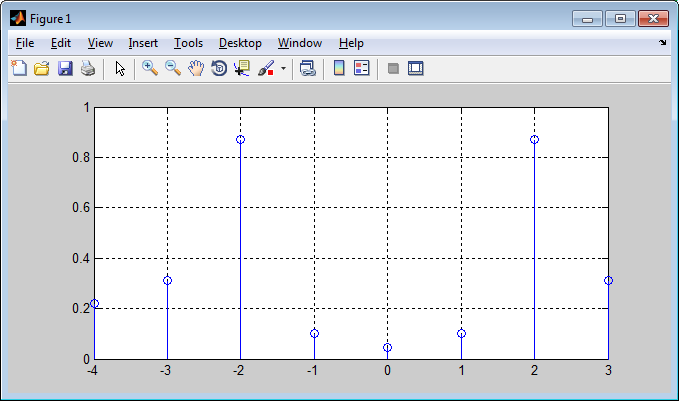Open the Window menu
Viewport: 679px width, 401px height.
point(300,43)
